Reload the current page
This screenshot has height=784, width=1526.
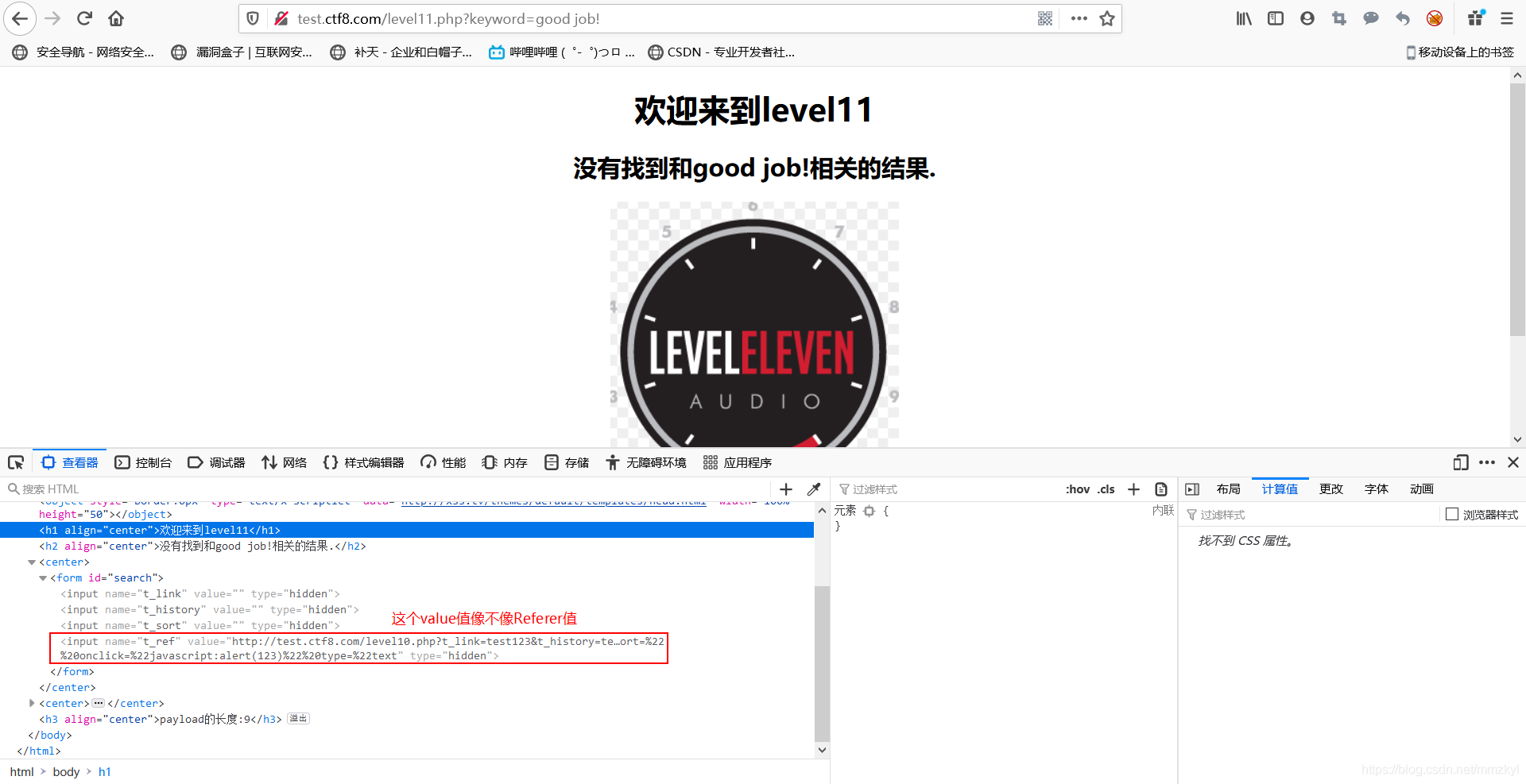(84, 18)
